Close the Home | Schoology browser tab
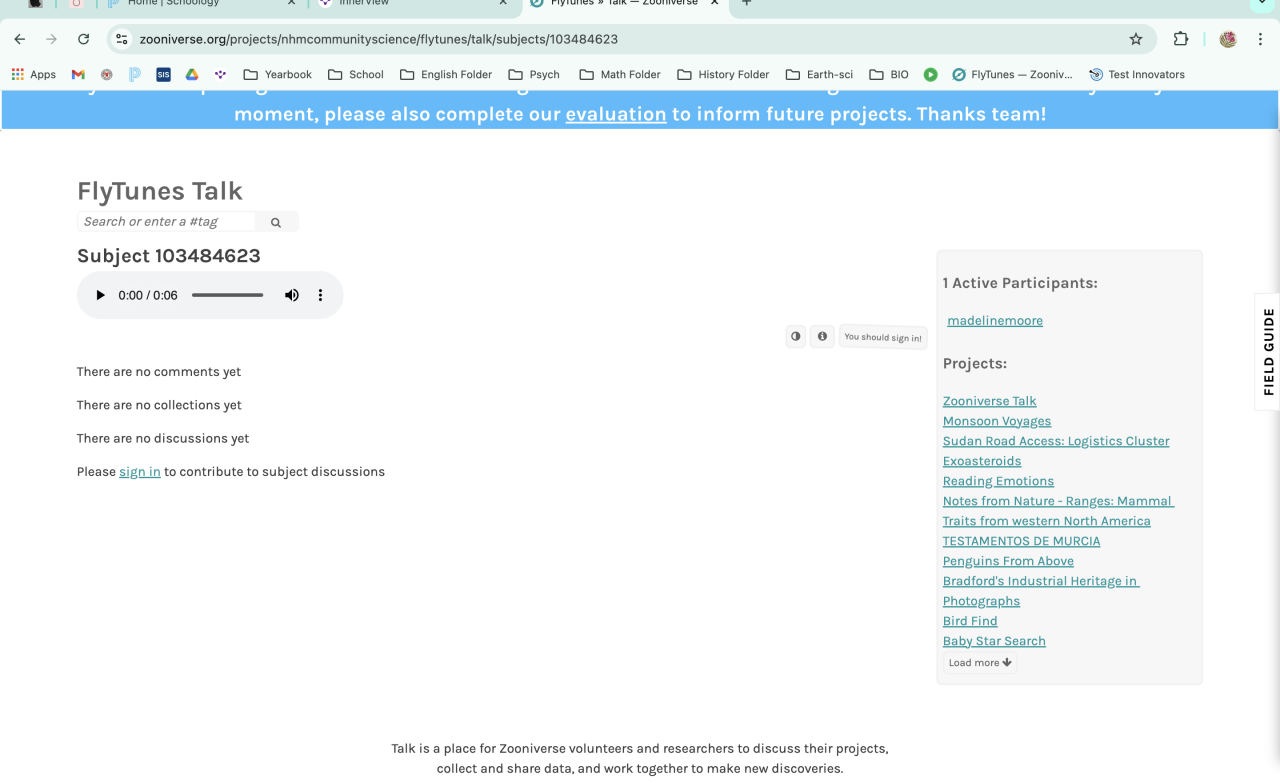Image resolution: width=1280 pixels, height=783 pixels. tap(292, 3)
